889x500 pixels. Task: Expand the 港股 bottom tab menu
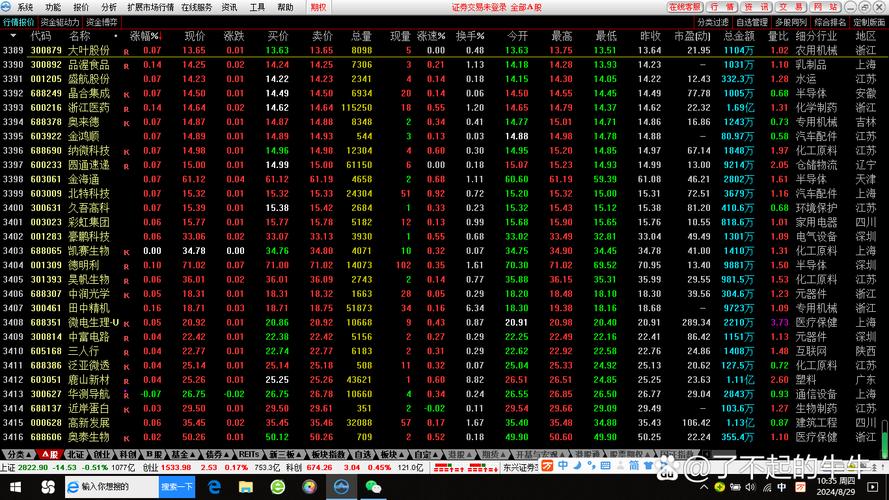click(470, 454)
